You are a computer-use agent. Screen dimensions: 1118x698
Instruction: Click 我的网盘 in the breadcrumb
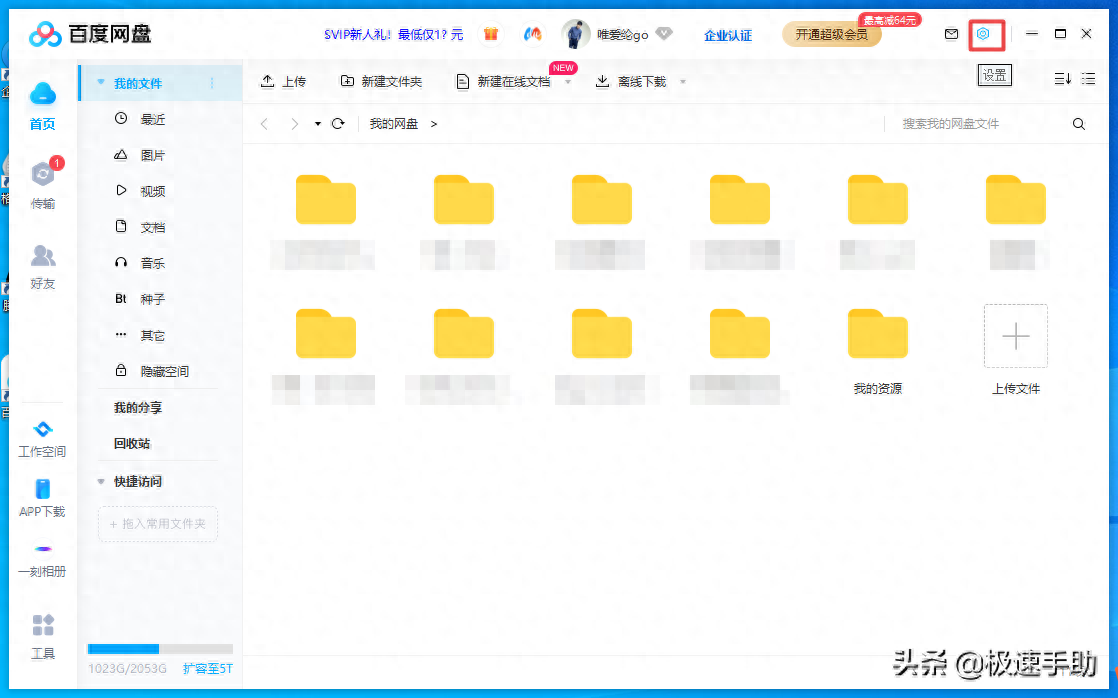[x=394, y=124]
